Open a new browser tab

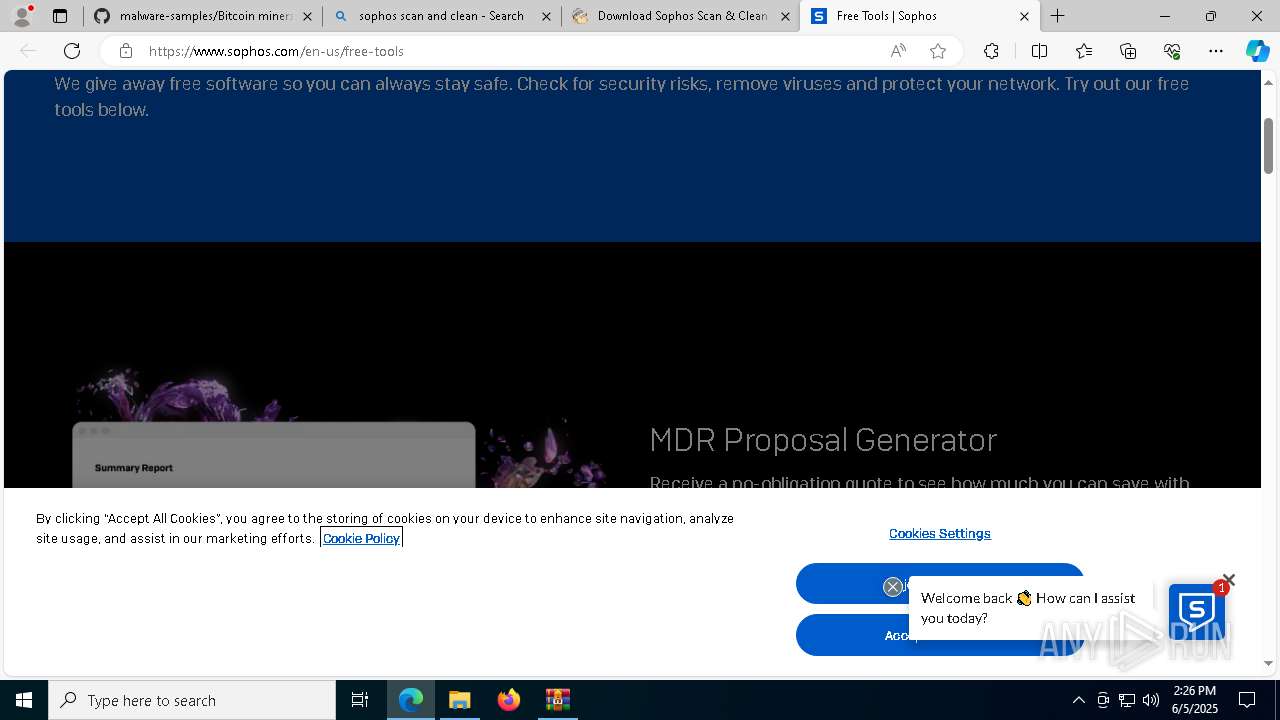click(x=1057, y=16)
